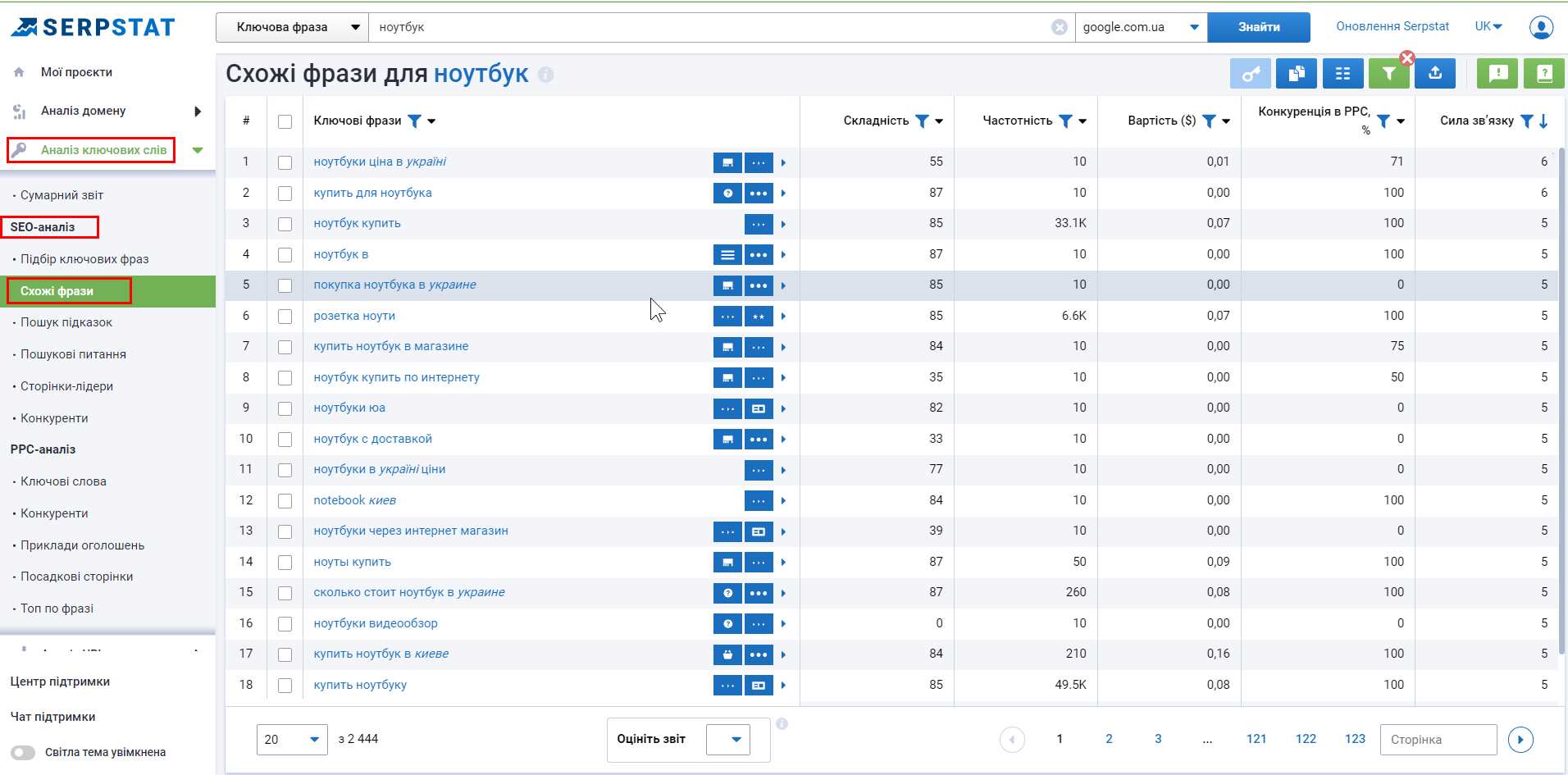Check the box for ноуты купить row
The width and height of the screenshot is (1568, 775).
pyautogui.click(x=285, y=563)
